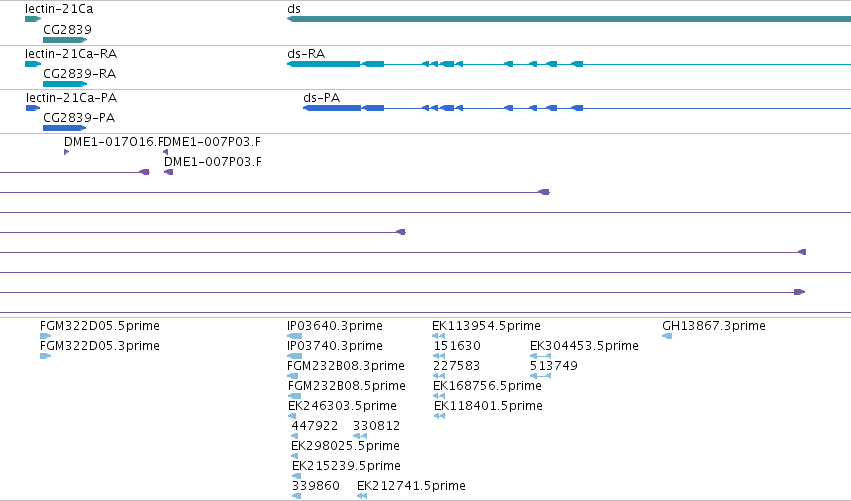Select the long teal ds gene bar
Viewport: 851px width, 501px height.
[569, 19]
